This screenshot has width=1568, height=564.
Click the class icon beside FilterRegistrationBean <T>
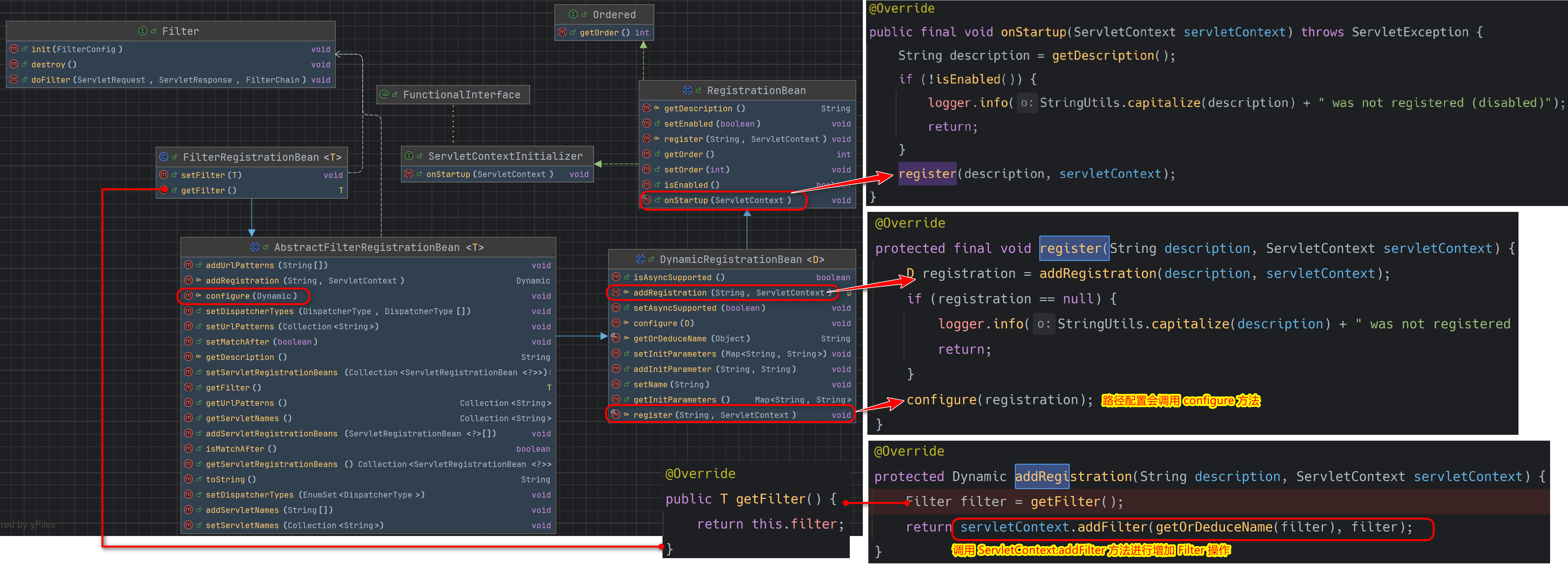164,157
